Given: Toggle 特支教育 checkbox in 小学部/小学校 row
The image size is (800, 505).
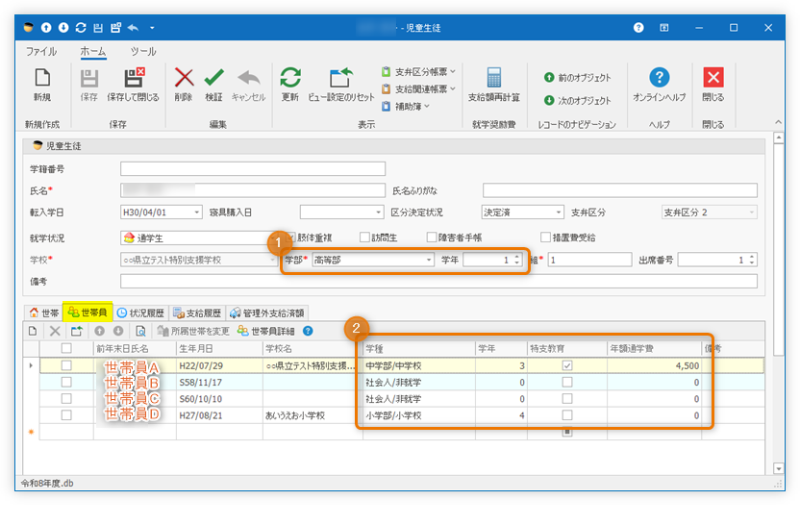Looking at the screenshot, I should (567, 415).
